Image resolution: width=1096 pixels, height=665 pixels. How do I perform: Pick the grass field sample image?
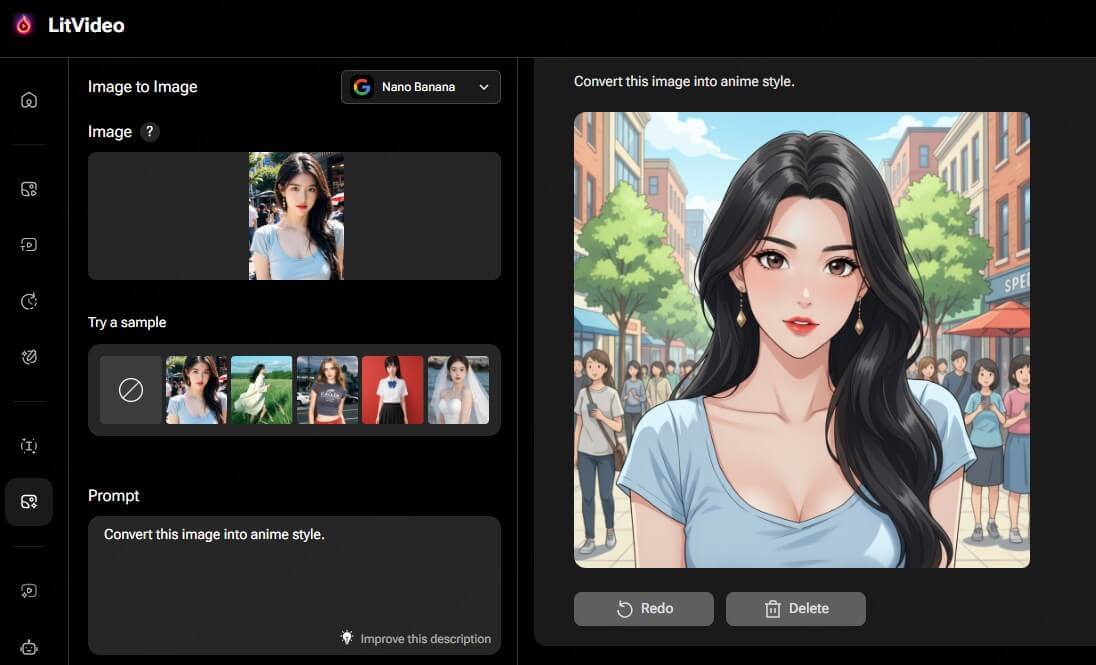point(261,389)
